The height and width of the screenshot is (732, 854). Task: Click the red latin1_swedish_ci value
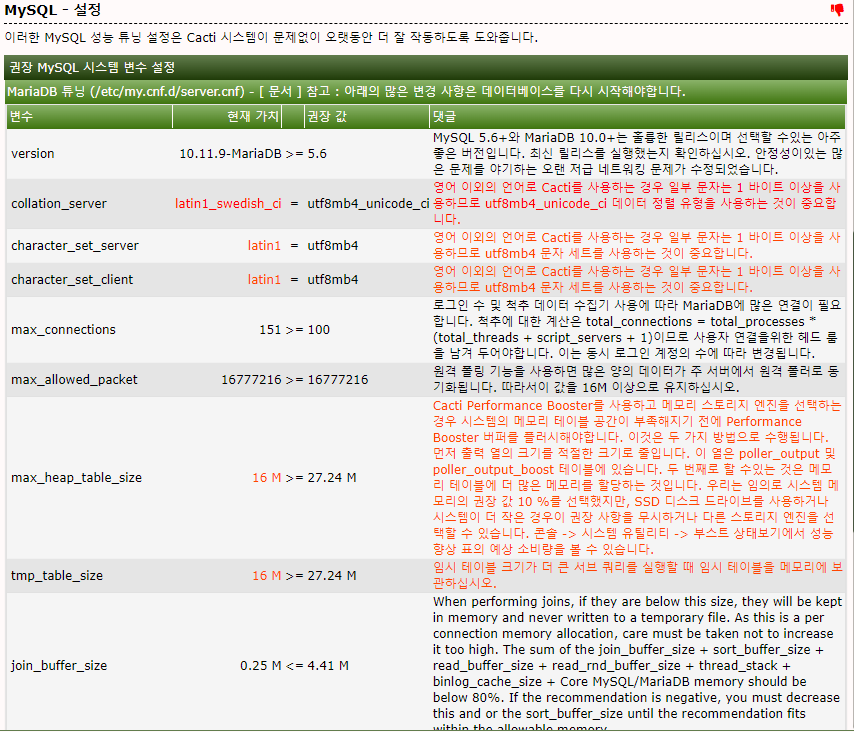(228, 204)
